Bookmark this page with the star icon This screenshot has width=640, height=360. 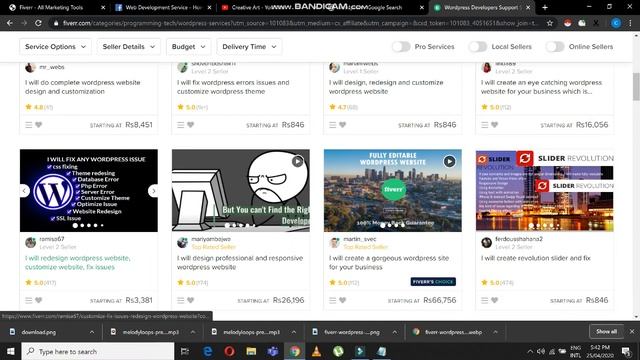coord(550,23)
